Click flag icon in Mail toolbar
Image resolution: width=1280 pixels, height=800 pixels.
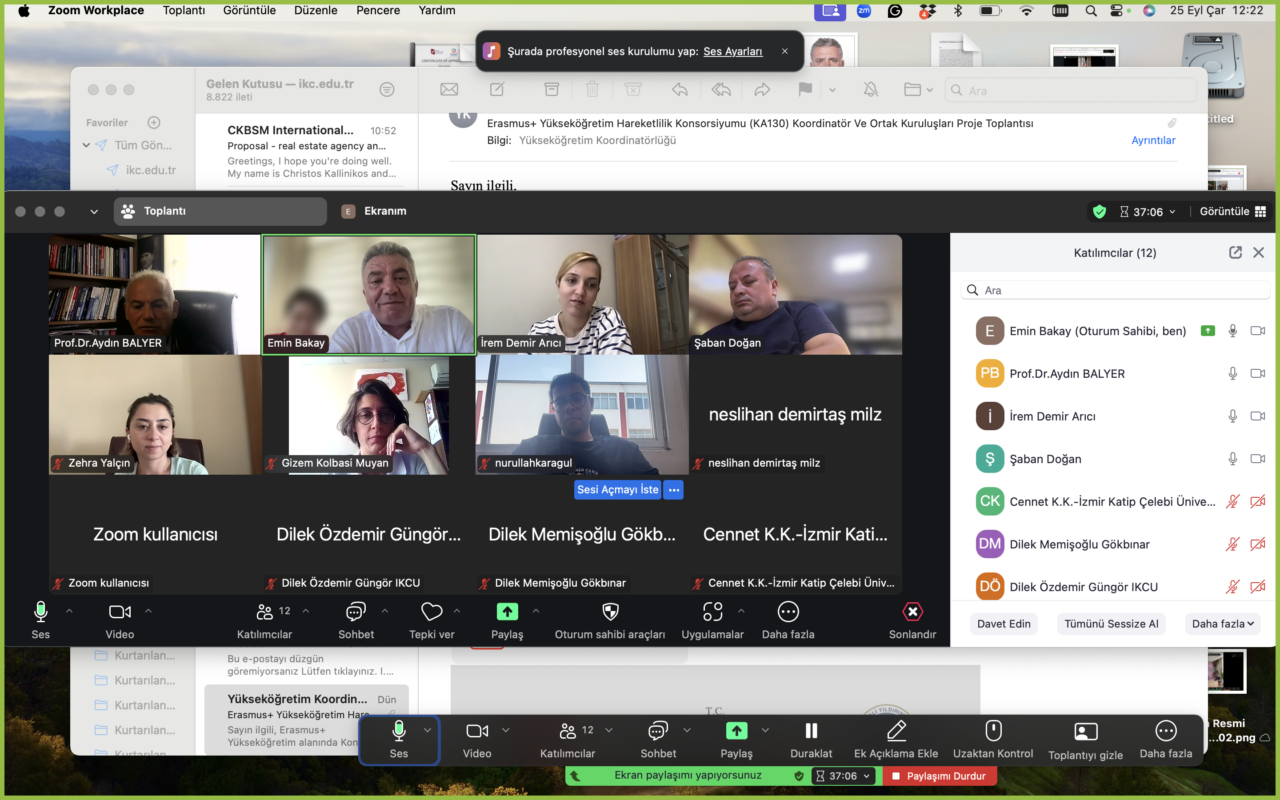(805, 90)
